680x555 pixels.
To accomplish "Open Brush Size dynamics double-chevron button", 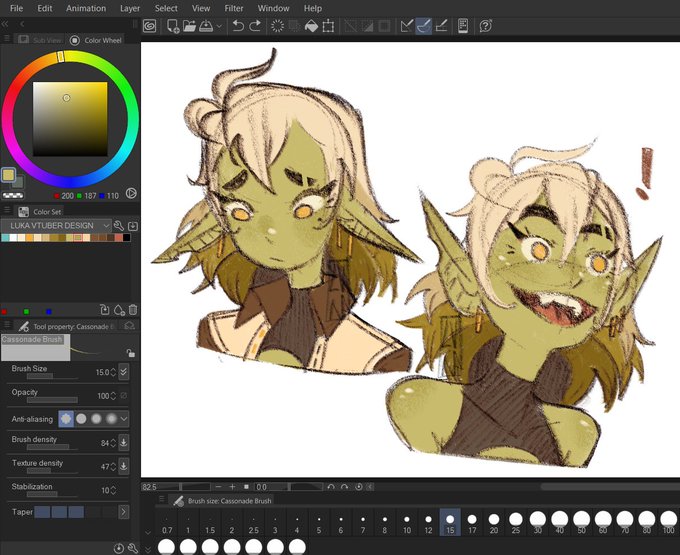I will point(124,372).
